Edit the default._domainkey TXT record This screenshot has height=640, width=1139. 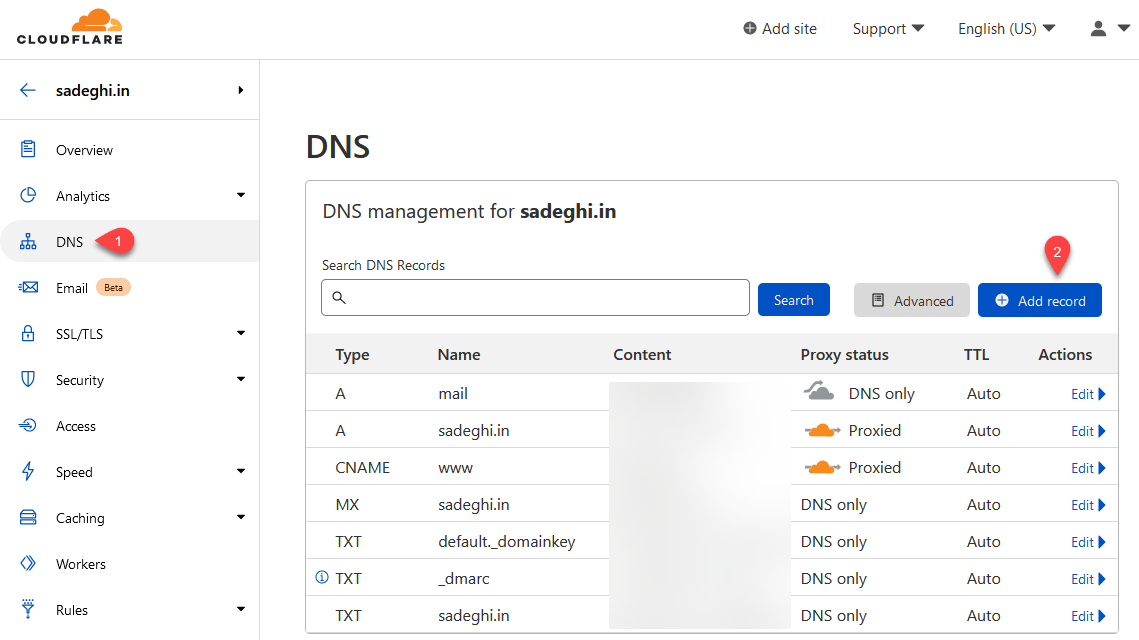(x=1088, y=542)
